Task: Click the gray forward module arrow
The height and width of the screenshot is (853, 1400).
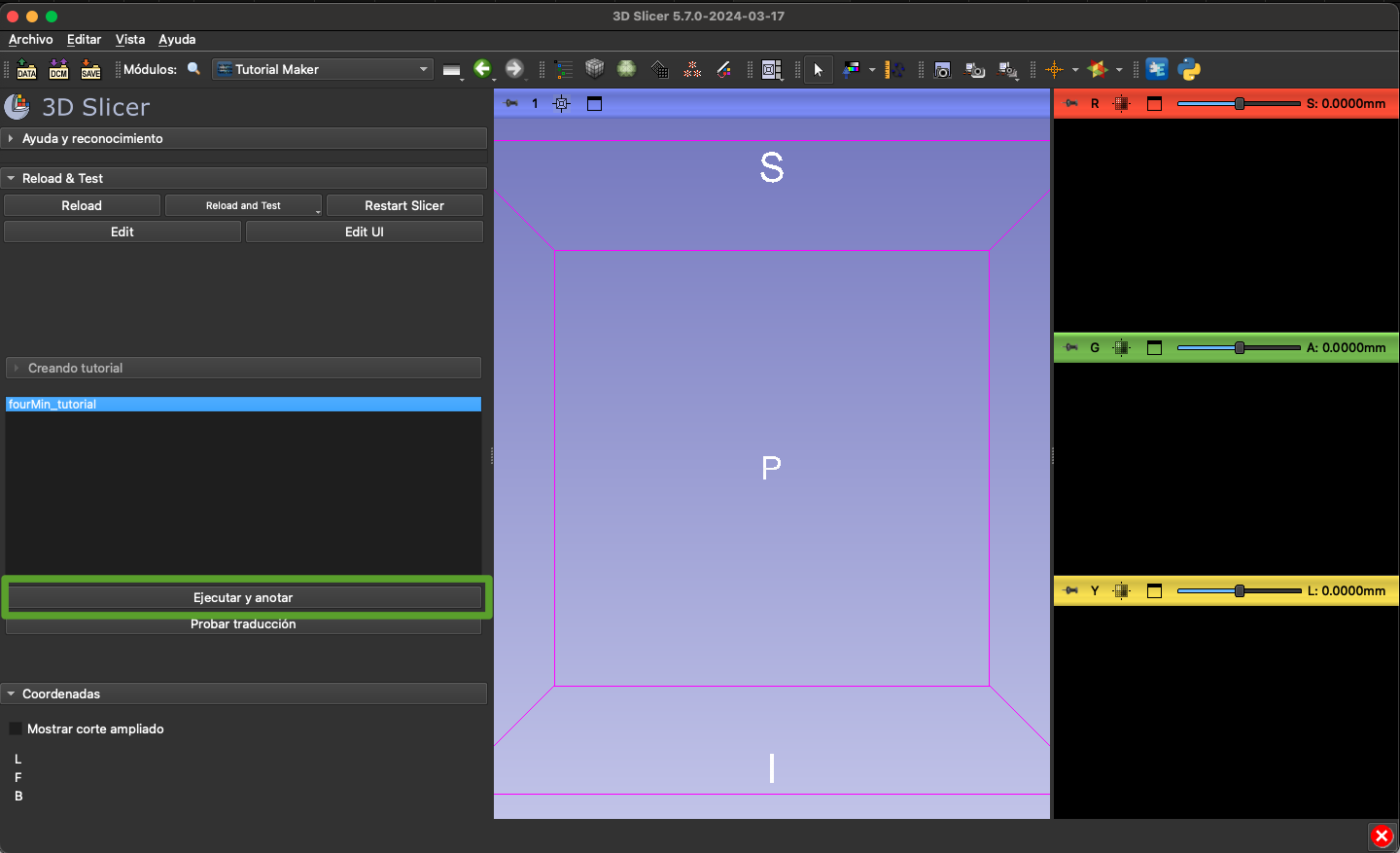Action: [x=514, y=69]
